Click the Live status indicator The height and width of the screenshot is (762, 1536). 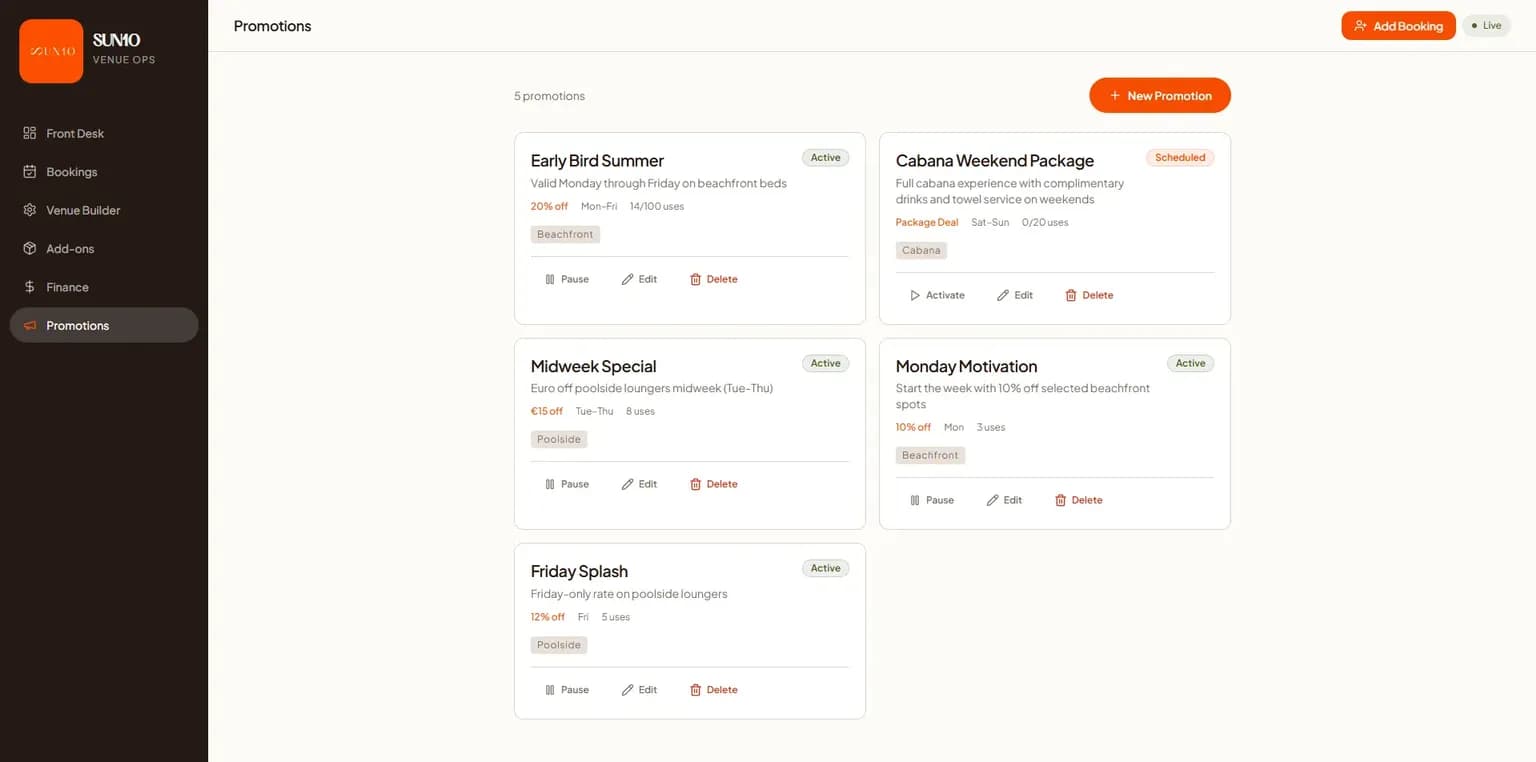tap(1486, 26)
